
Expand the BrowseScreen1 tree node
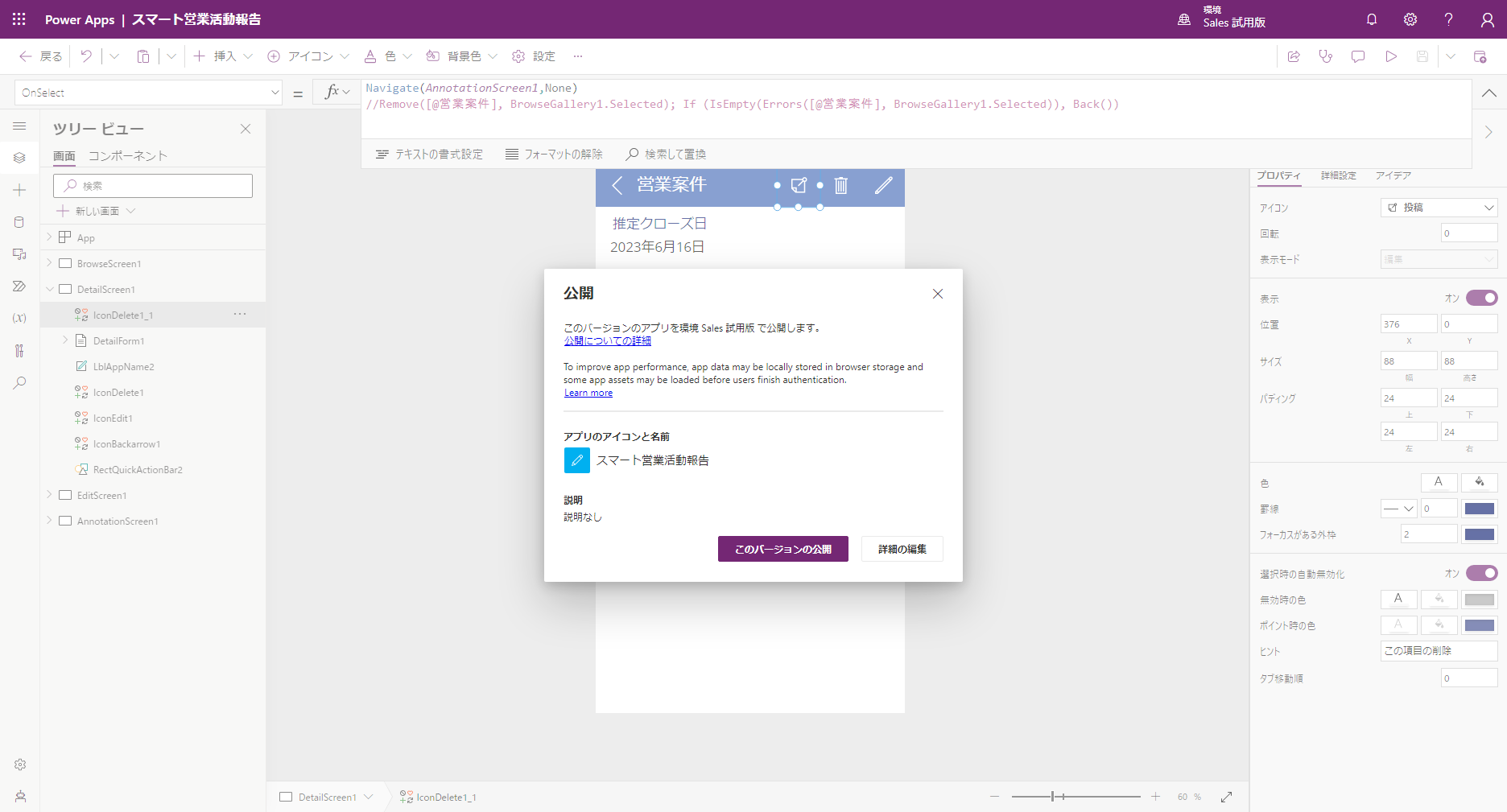click(49, 263)
